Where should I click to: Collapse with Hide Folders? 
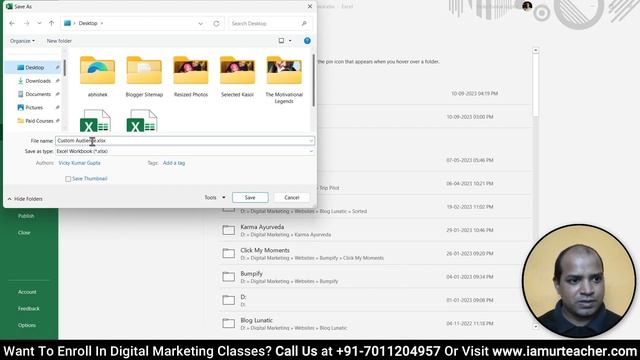pyautogui.click(x=25, y=199)
